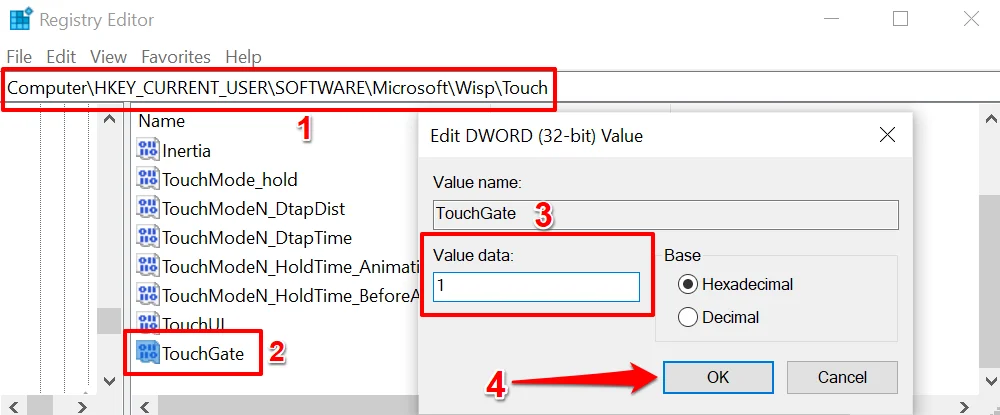The image size is (1000, 415).
Task: Click the TouchModeN_DtapDist value icon
Action: click(148, 209)
